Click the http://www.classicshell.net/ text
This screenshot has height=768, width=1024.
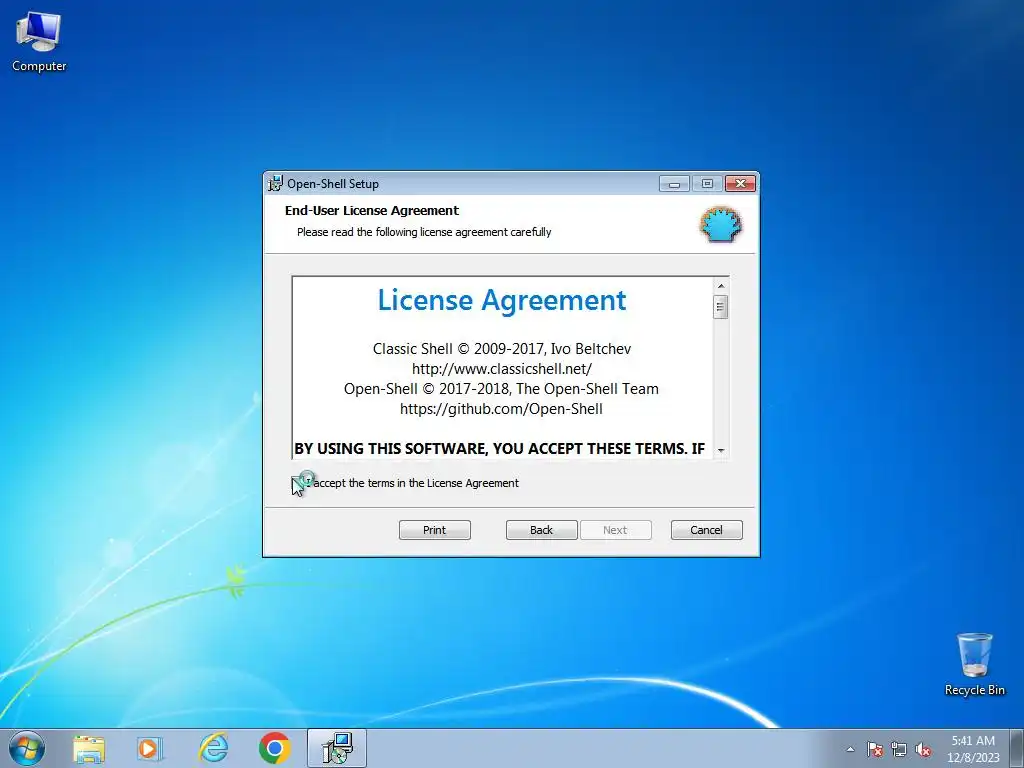pyautogui.click(x=502, y=369)
